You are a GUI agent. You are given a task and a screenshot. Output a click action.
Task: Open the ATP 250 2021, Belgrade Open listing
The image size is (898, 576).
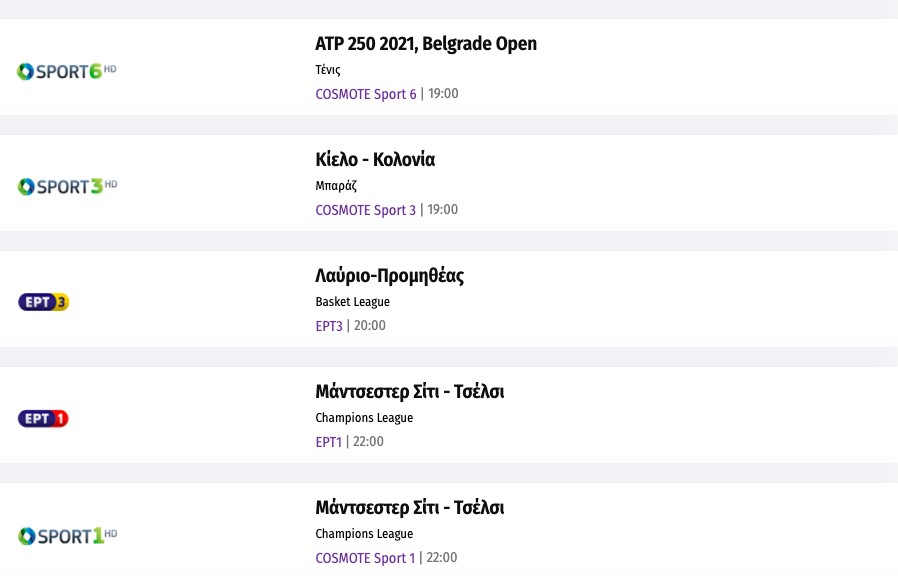coord(426,44)
